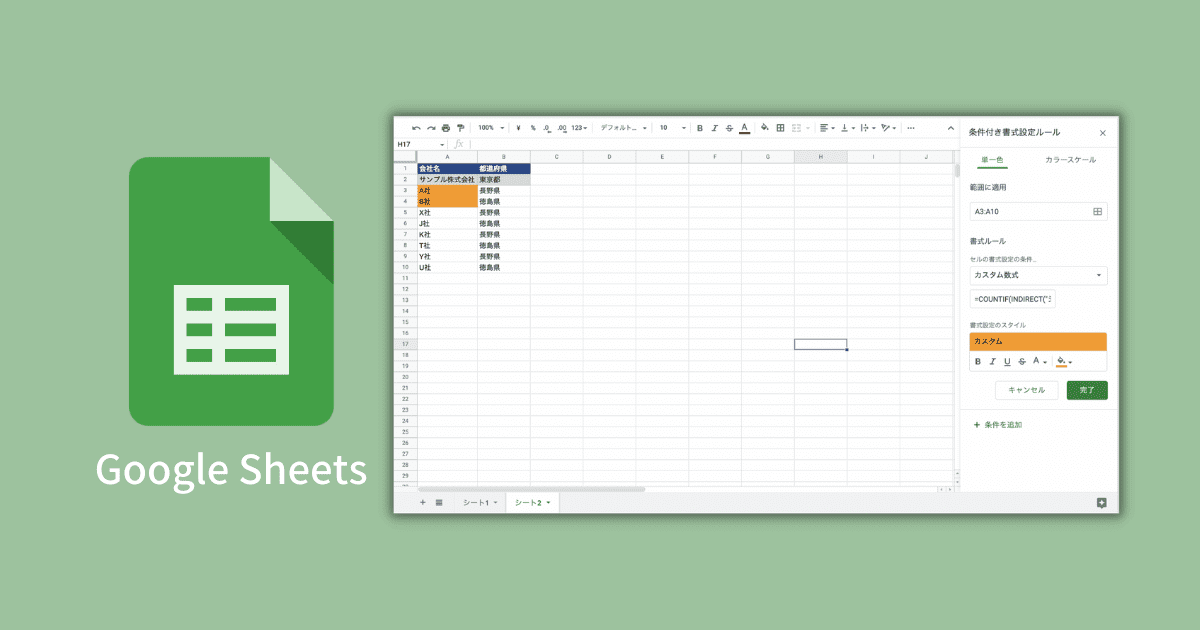Screen dimensions: 1200x630
Task: Toggle strikethrough in rule style toolbar
Action: [1021, 361]
